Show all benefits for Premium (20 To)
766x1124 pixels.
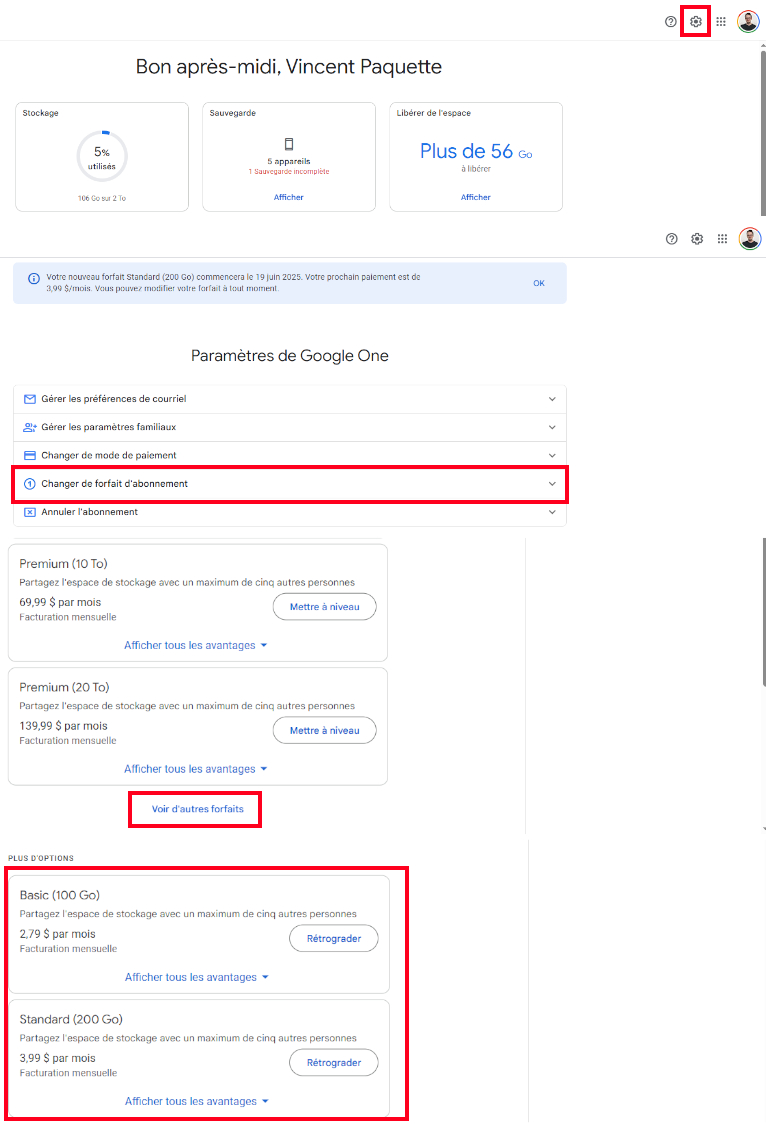(196, 769)
